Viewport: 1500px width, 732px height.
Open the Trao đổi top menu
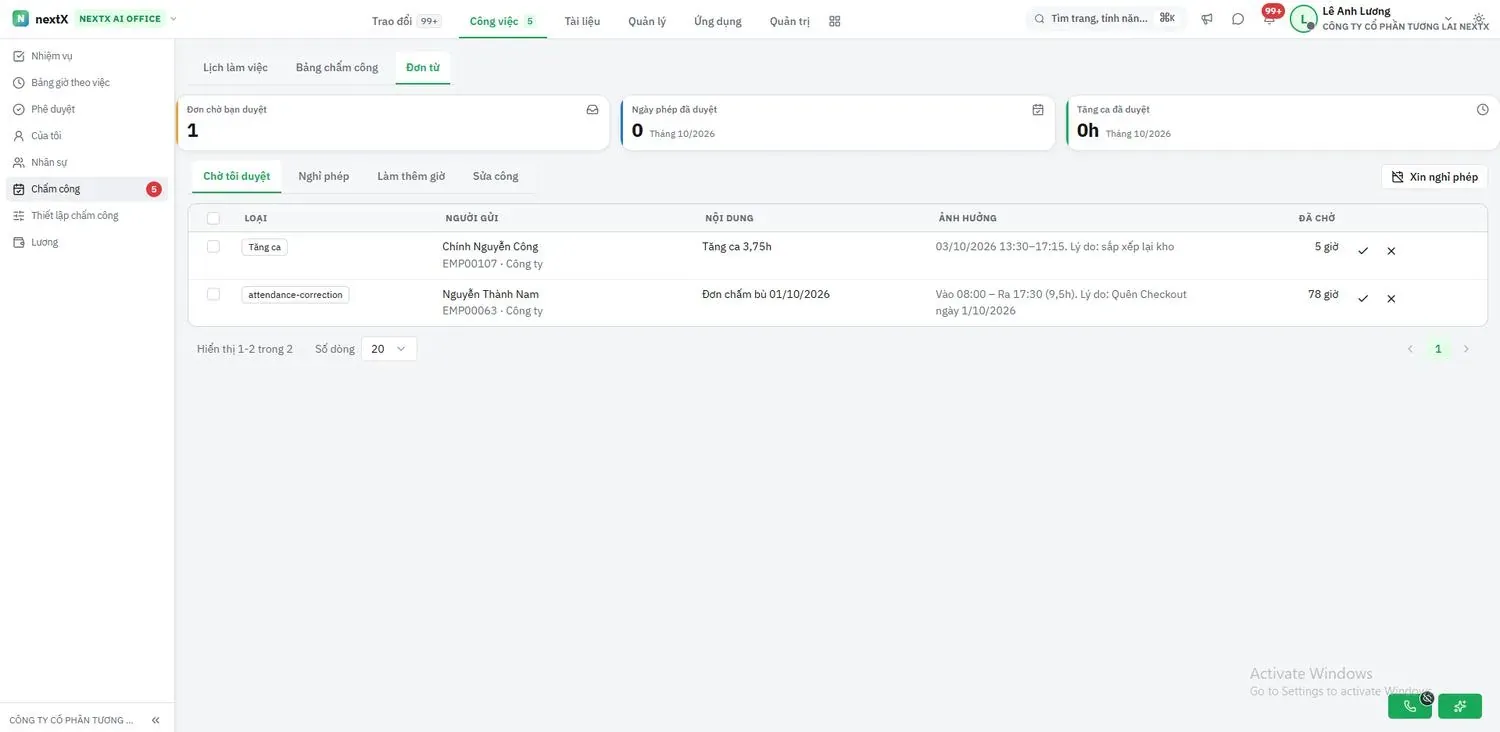(x=405, y=21)
